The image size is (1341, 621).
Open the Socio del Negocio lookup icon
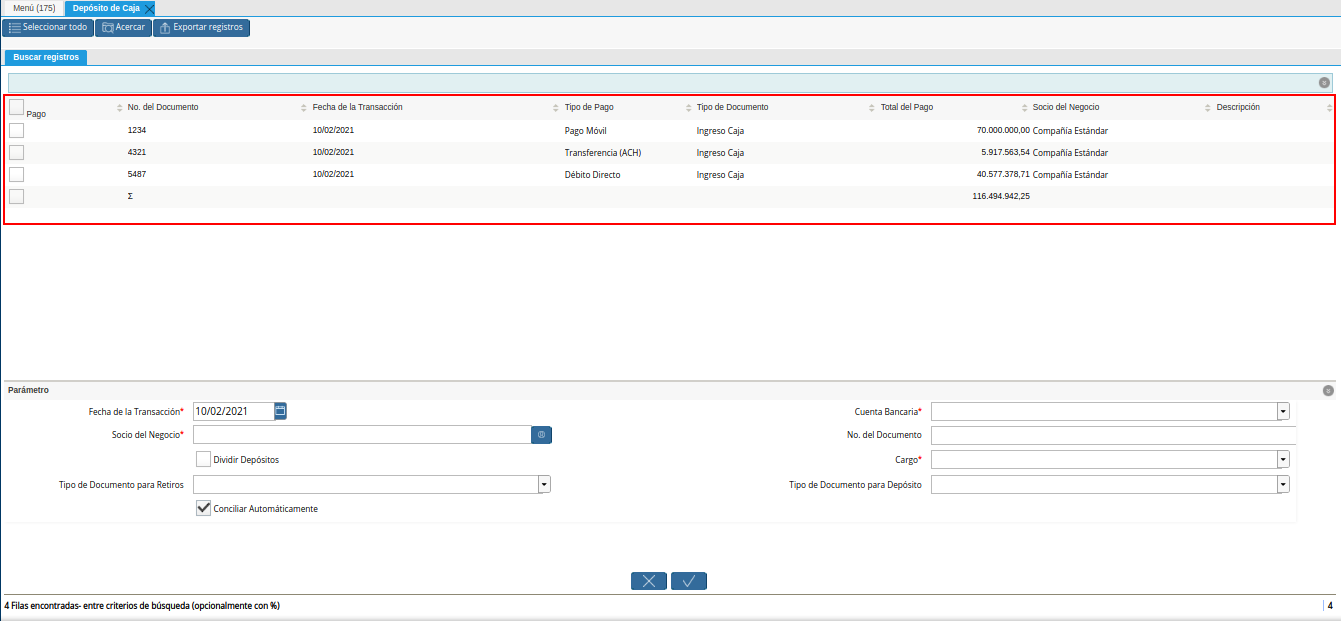click(541, 435)
